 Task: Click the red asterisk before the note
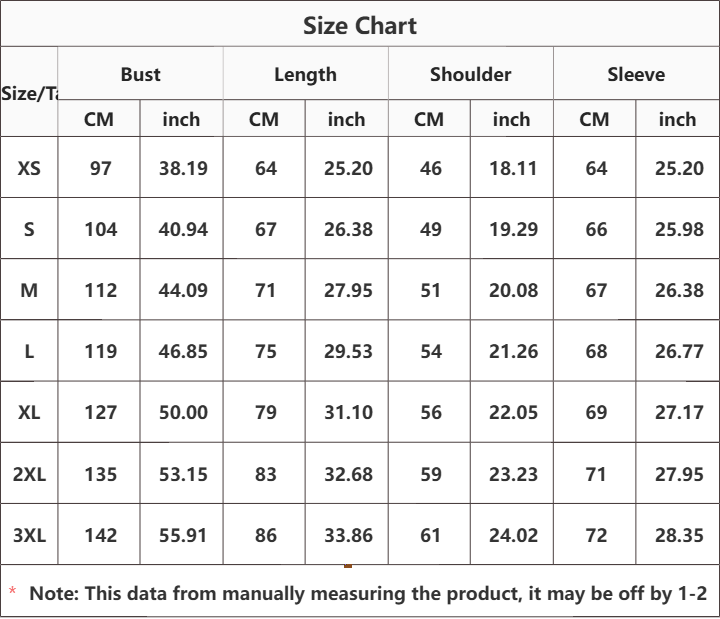point(12,591)
